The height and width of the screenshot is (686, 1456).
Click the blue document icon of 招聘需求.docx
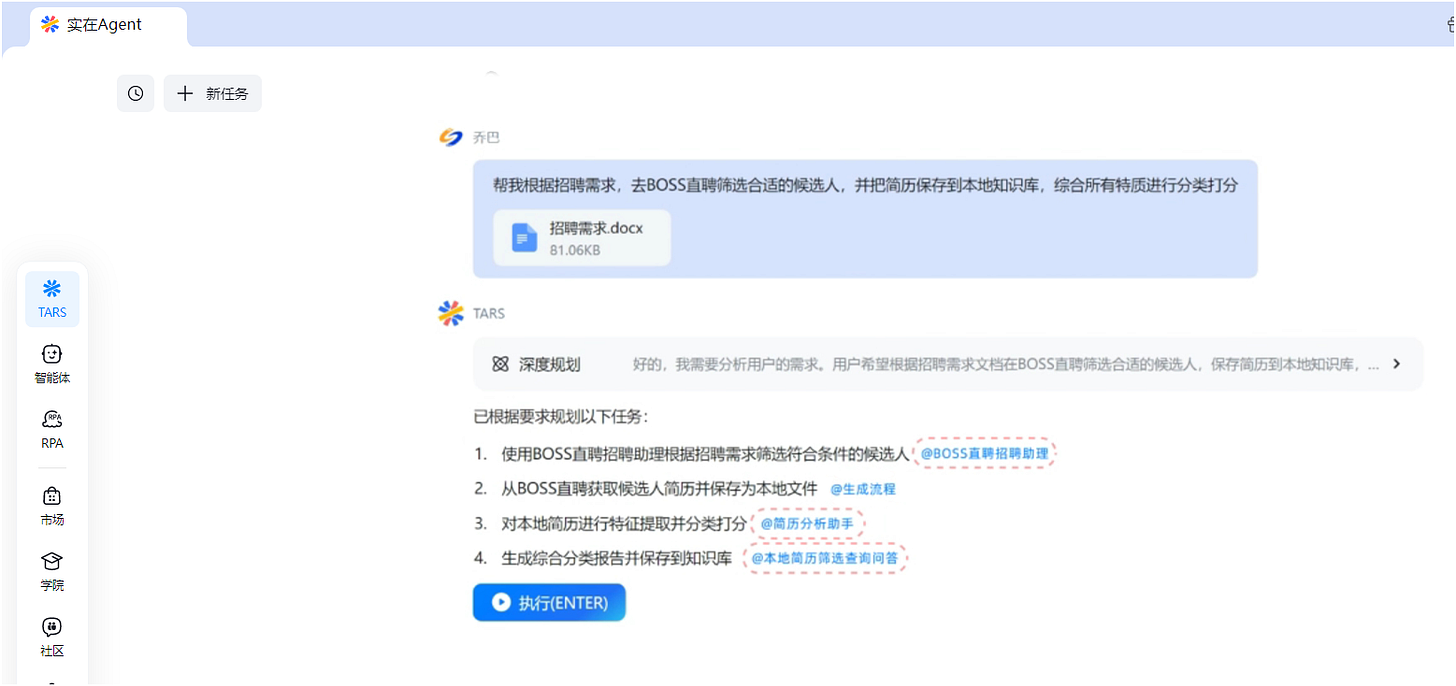[x=525, y=238]
